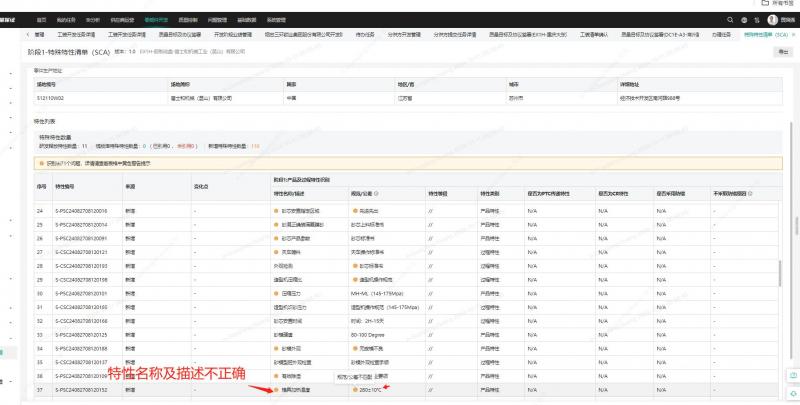Click info icon in last column header
The height and width of the screenshot is (405, 800).
(x=751, y=194)
